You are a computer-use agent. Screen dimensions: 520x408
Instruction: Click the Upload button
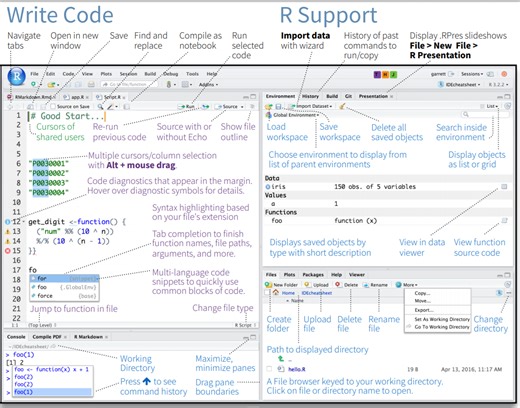(x=317, y=285)
